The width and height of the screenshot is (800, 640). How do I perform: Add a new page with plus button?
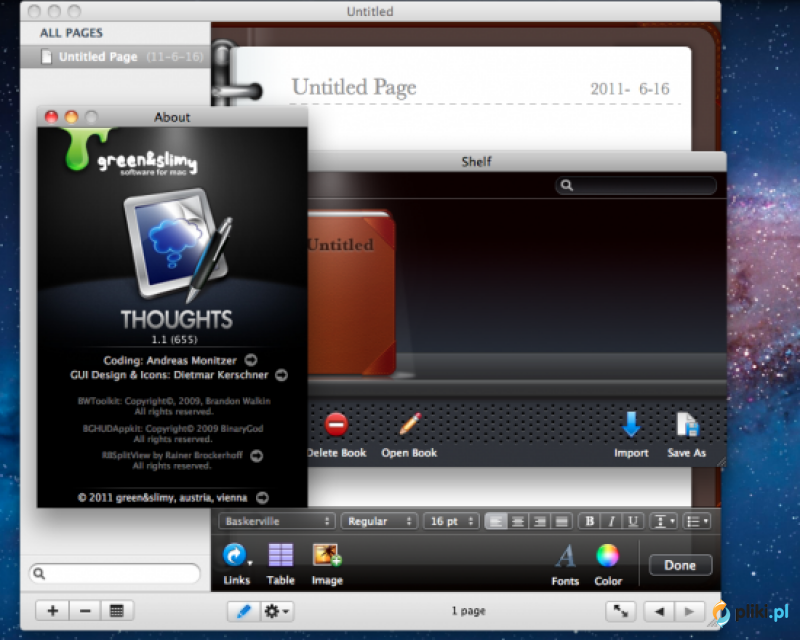click(52, 610)
